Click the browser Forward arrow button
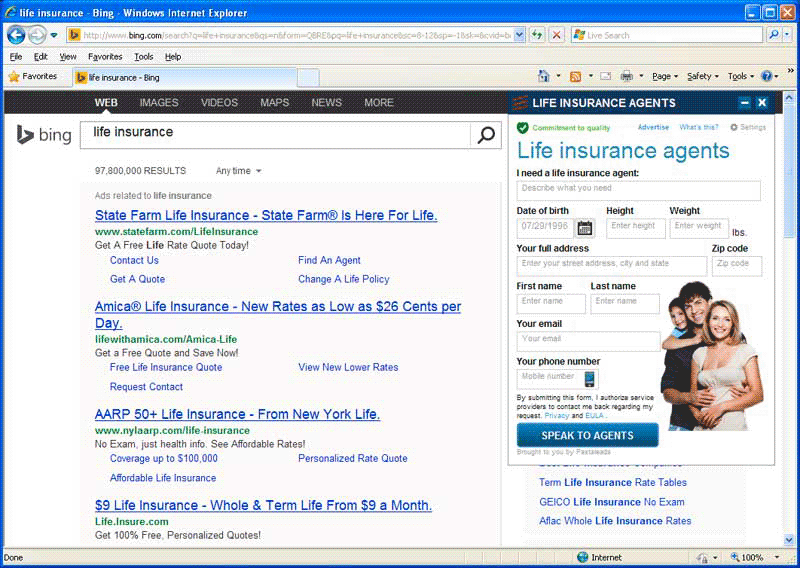Viewport: 800px width, 568px height. tap(37, 35)
